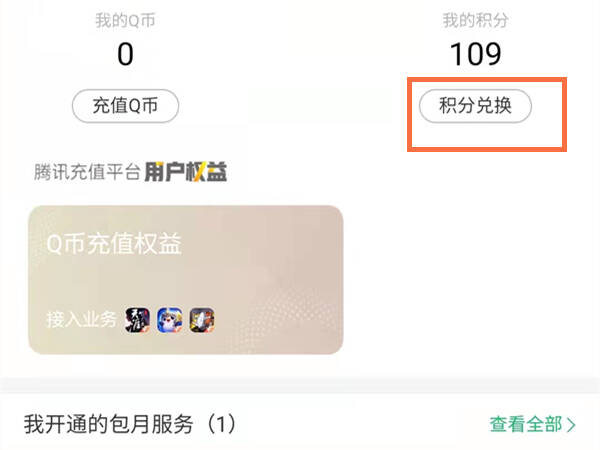This screenshot has height=450, width=600.
Task: Select the points balance number 109
Action: (475, 54)
